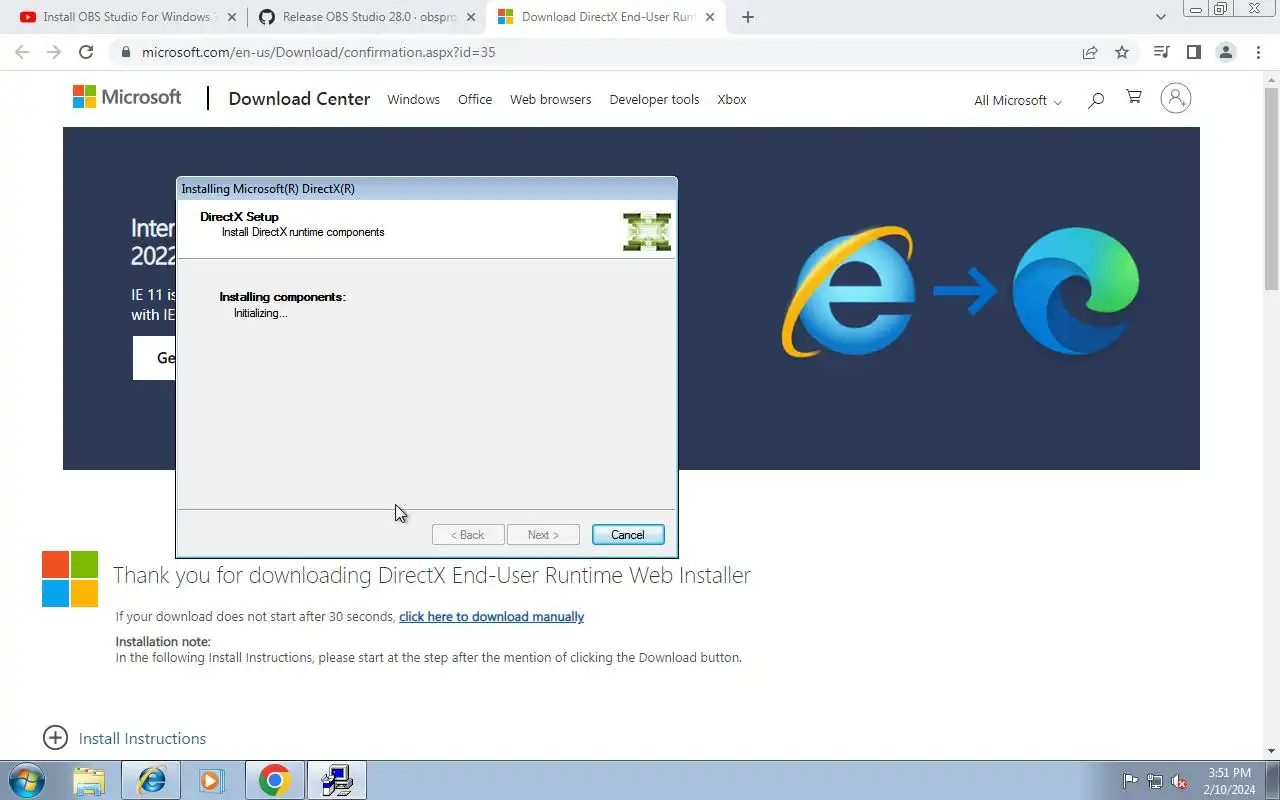The height and width of the screenshot is (800, 1280).
Task: Open the Xbox menu item
Action: (732, 99)
